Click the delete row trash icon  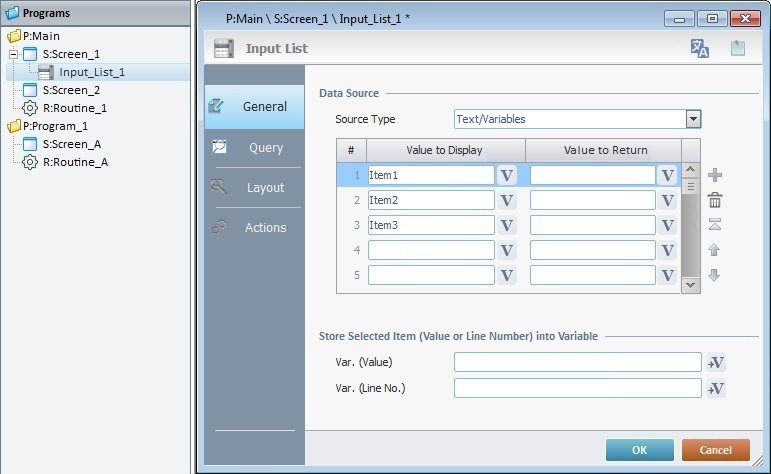(715, 200)
